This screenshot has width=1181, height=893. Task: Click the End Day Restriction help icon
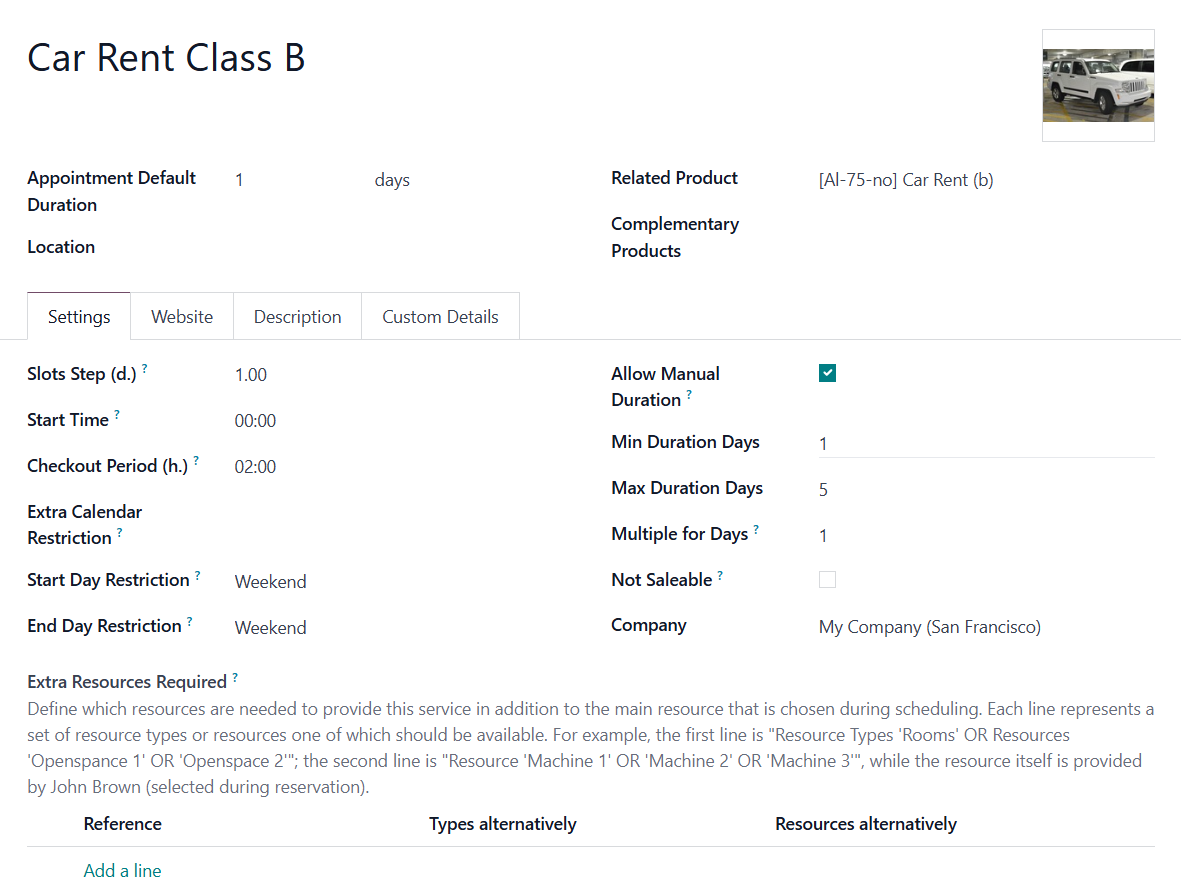189,621
